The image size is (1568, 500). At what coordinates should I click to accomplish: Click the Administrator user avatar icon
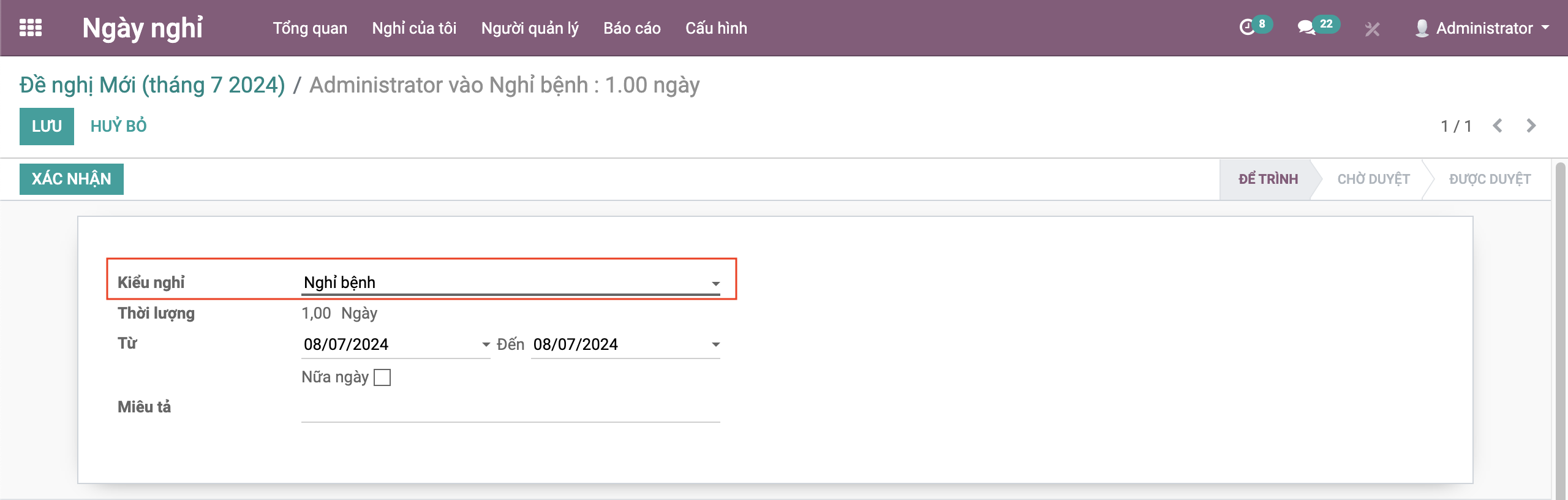(x=1422, y=28)
